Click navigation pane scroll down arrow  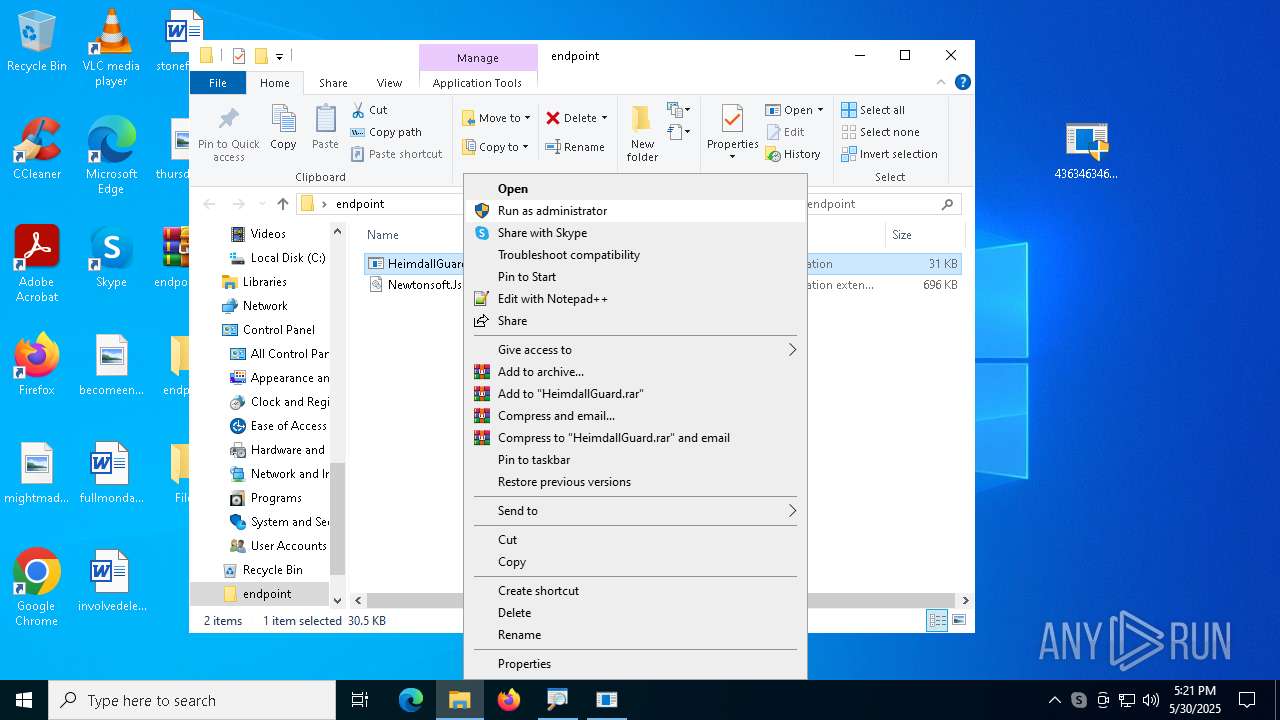tap(337, 600)
